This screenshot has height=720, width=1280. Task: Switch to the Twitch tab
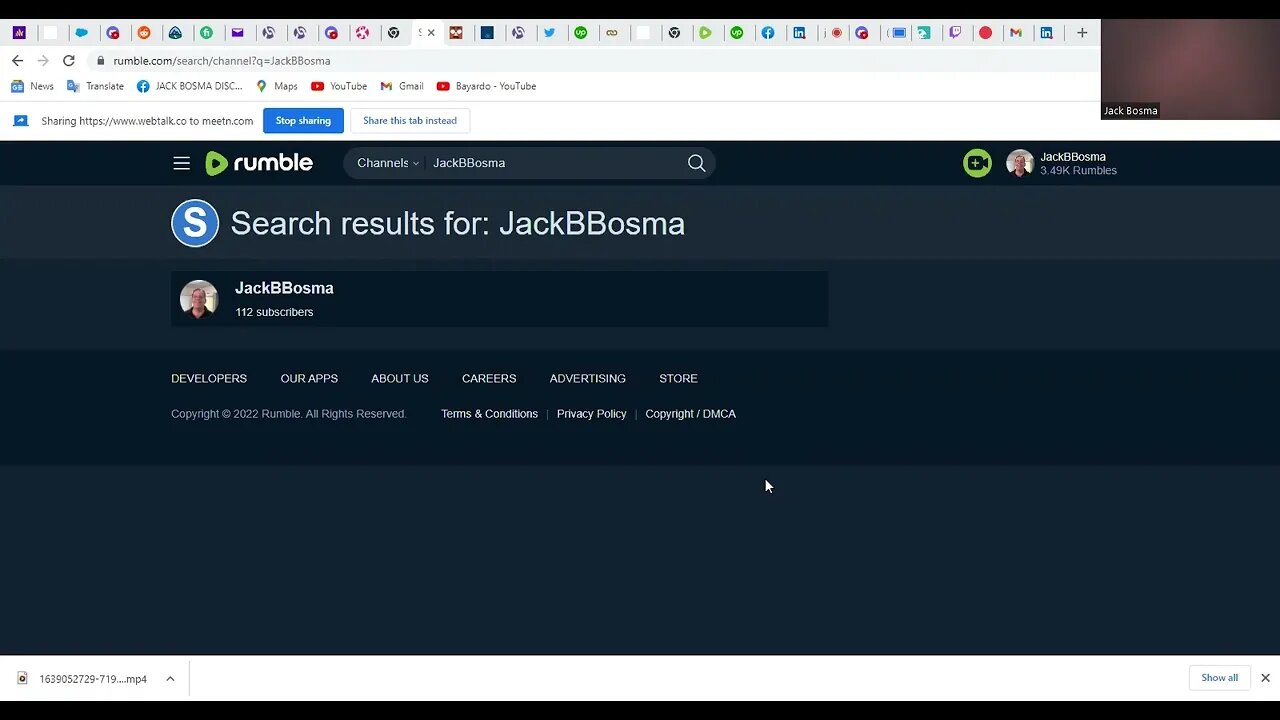click(x=955, y=33)
